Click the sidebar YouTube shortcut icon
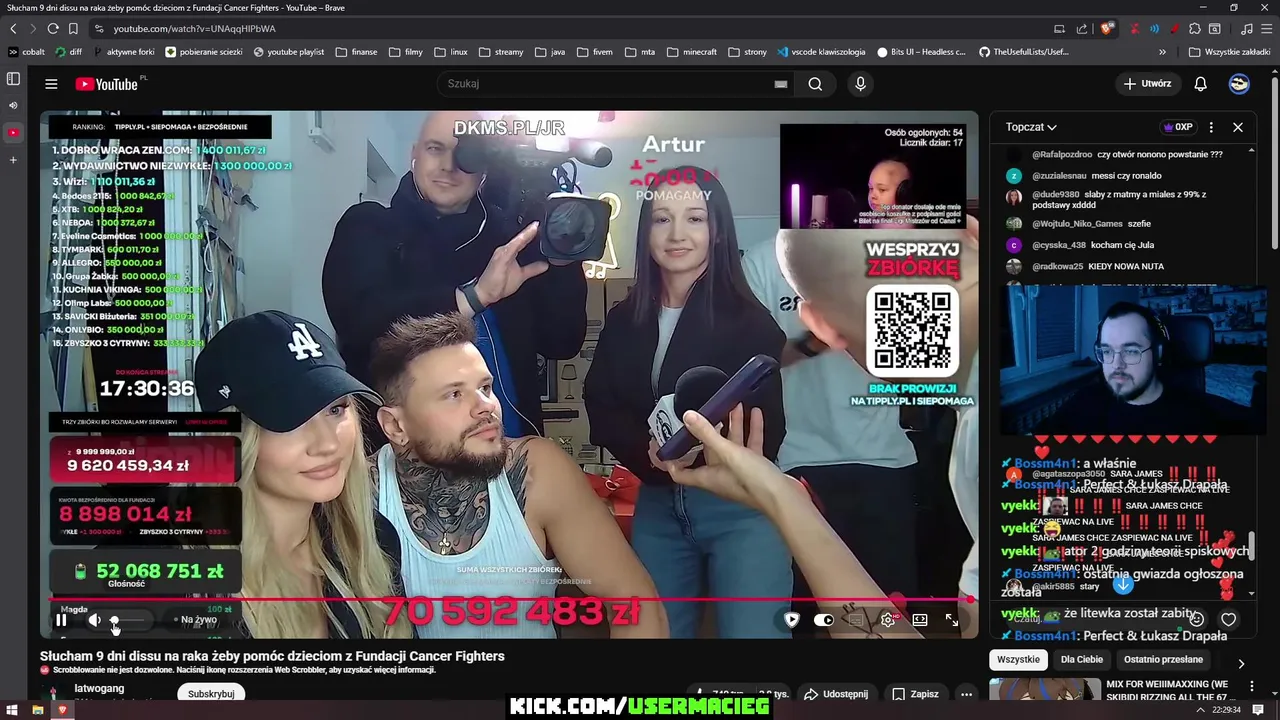Screen dimensions: 1280x720 point(13,132)
